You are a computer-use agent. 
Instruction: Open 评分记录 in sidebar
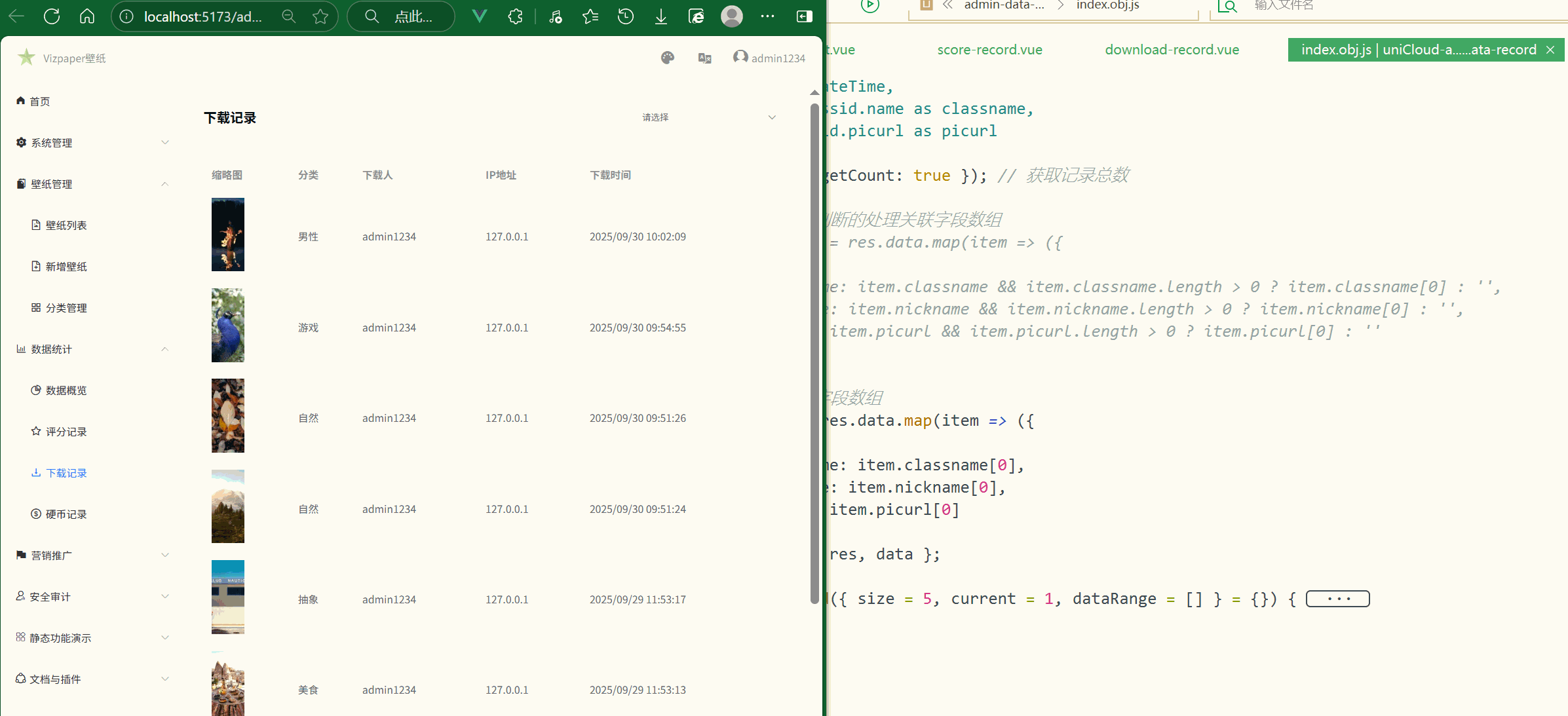[x=66, y=432]
